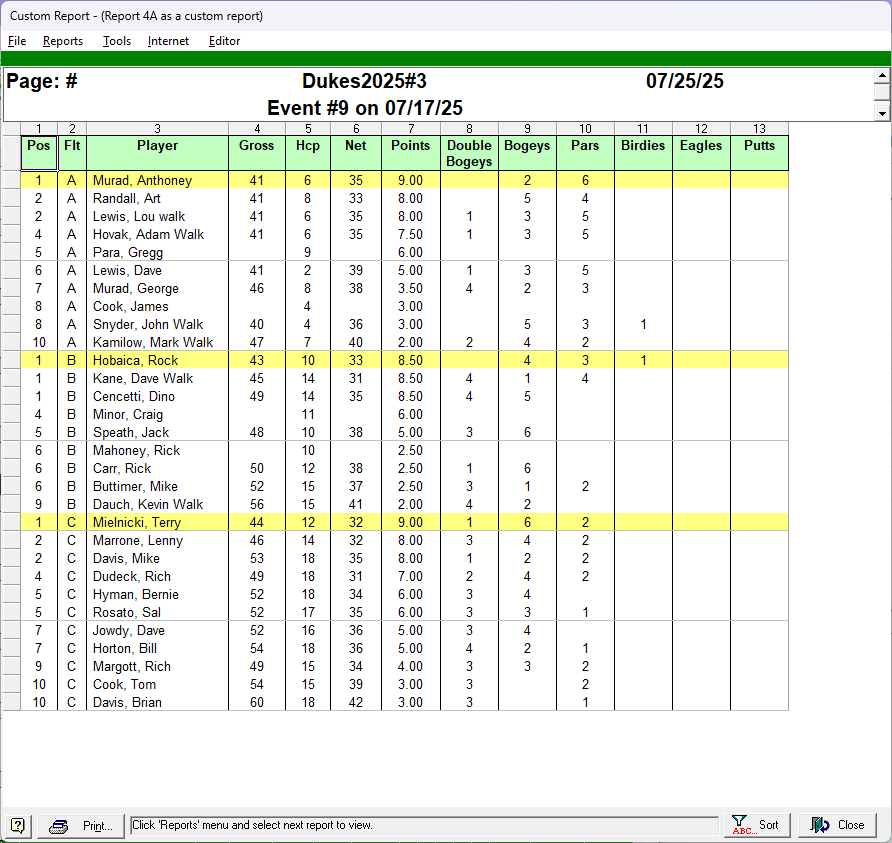
Task: Select the Double Bogeys column header
Action: (469, 153)
